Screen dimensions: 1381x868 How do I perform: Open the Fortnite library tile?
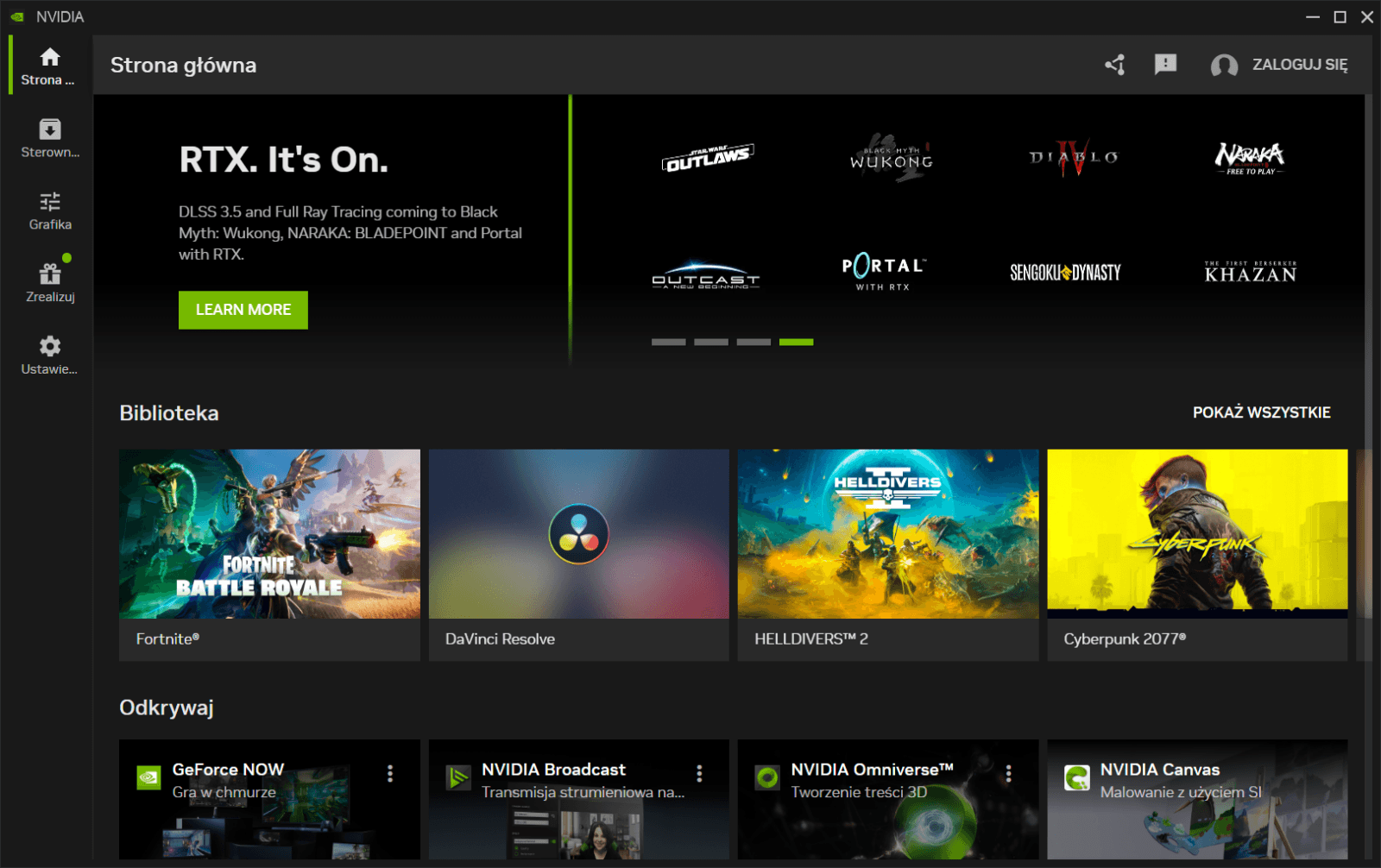[x=269, y=554]
